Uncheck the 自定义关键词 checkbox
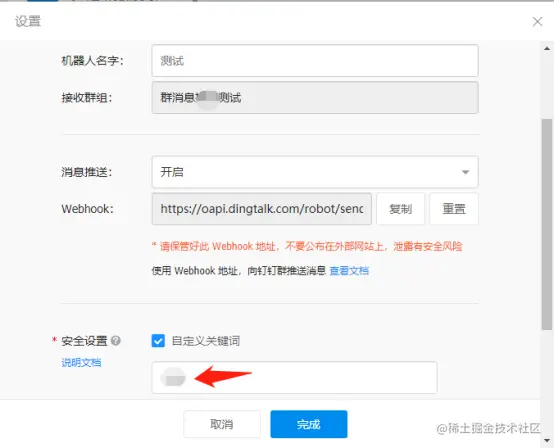The image size is (554, 448). (158, 341)
